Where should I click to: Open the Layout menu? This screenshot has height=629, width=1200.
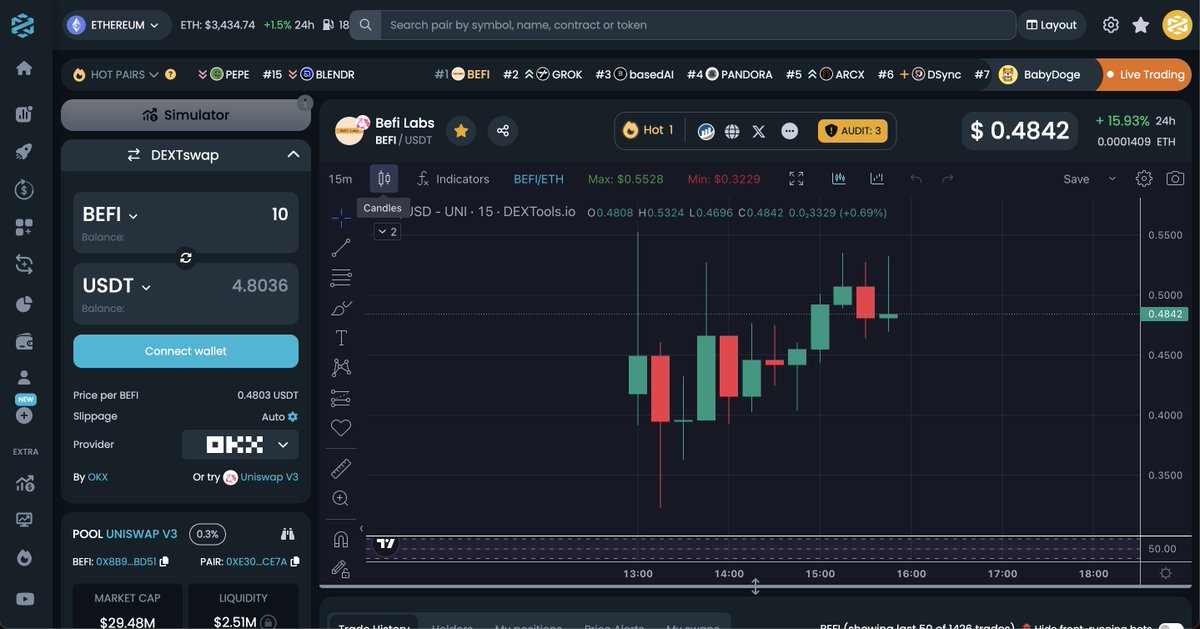(1051, 25)
